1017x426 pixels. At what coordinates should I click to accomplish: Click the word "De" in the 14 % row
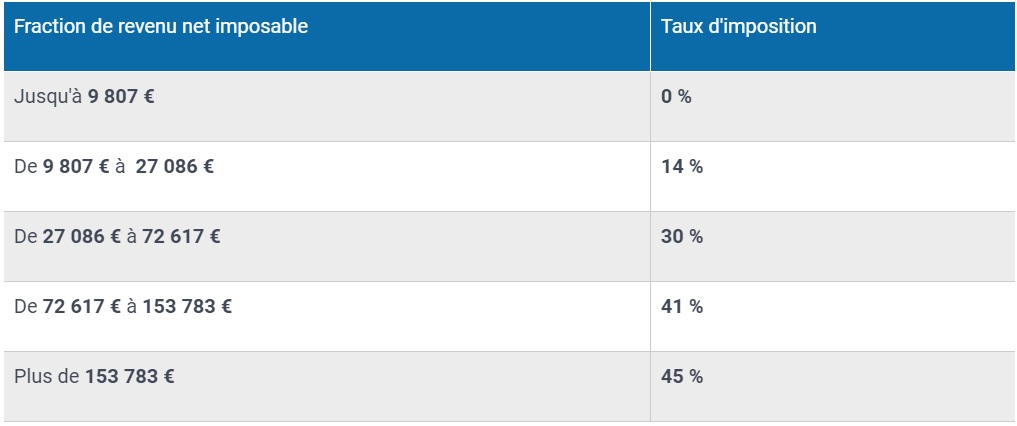(x=26, y=167)
